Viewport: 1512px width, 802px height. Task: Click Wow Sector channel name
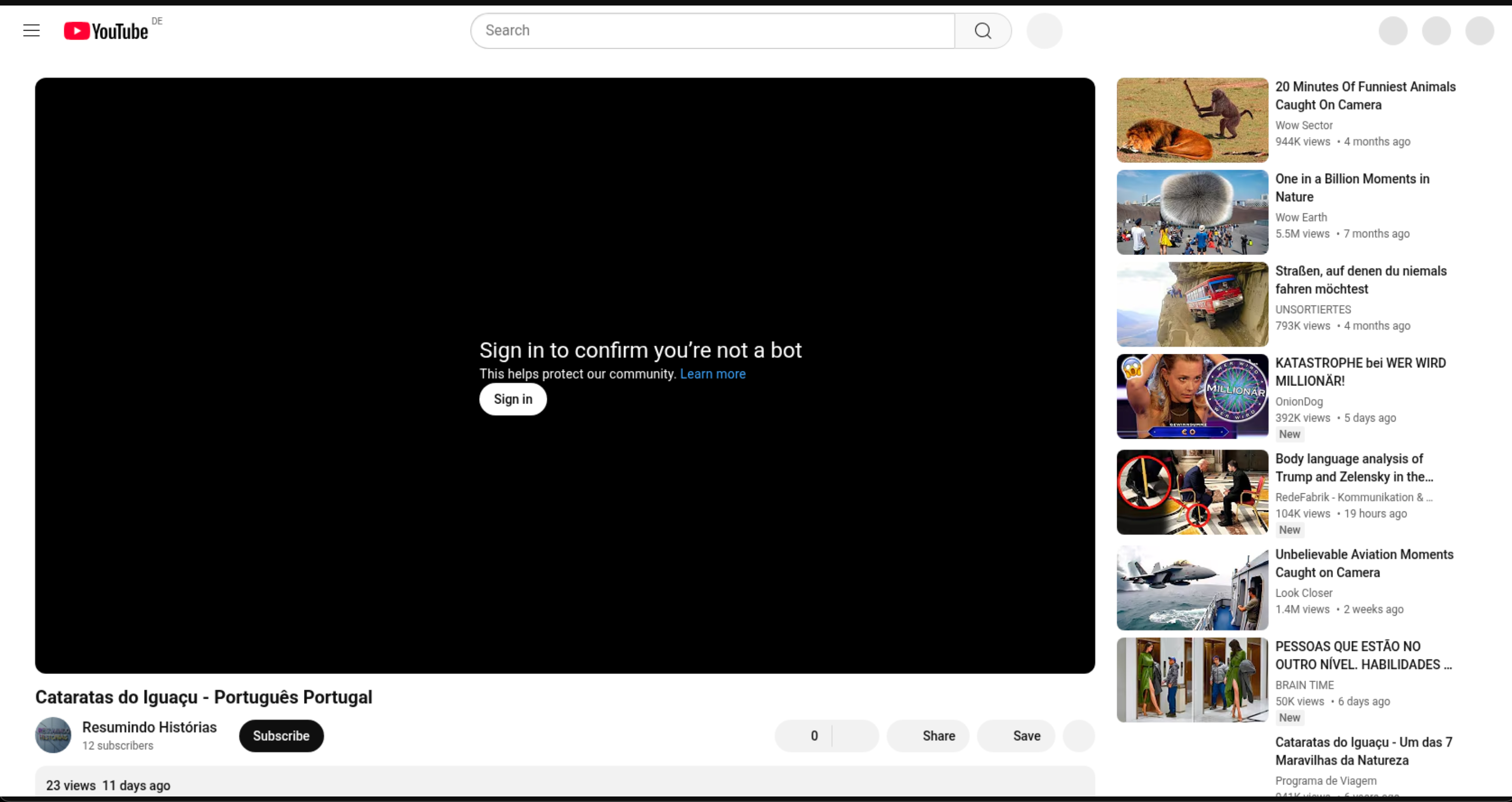pos(1304,125)
